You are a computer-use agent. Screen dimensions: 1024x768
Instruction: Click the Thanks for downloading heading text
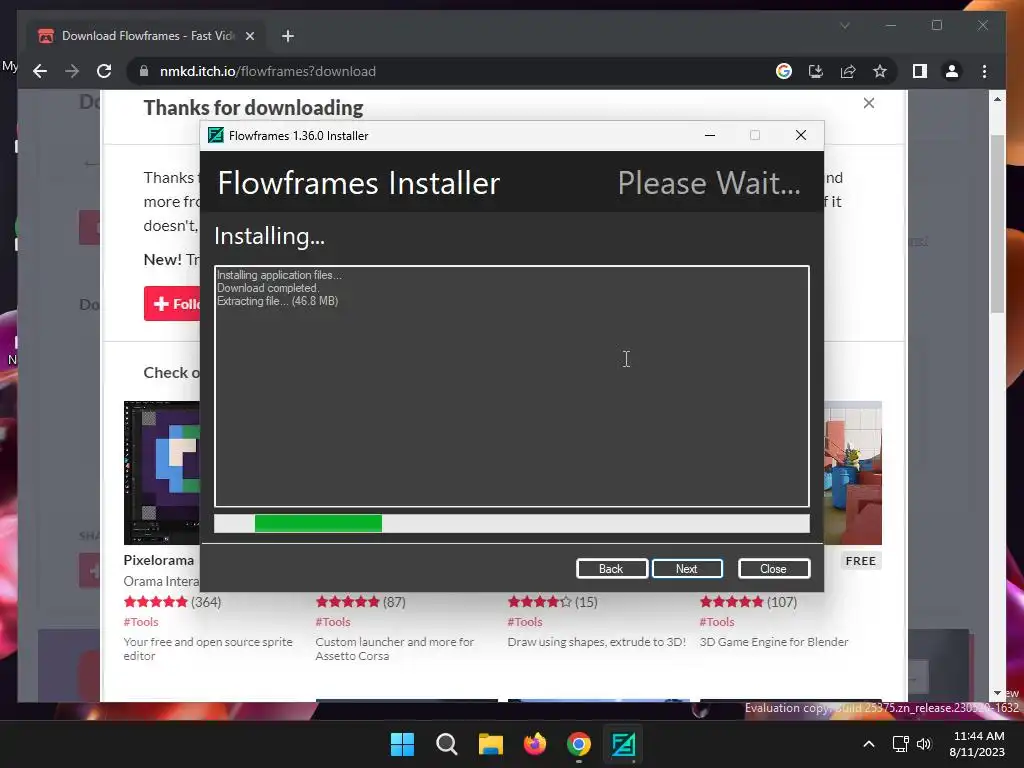253,108
